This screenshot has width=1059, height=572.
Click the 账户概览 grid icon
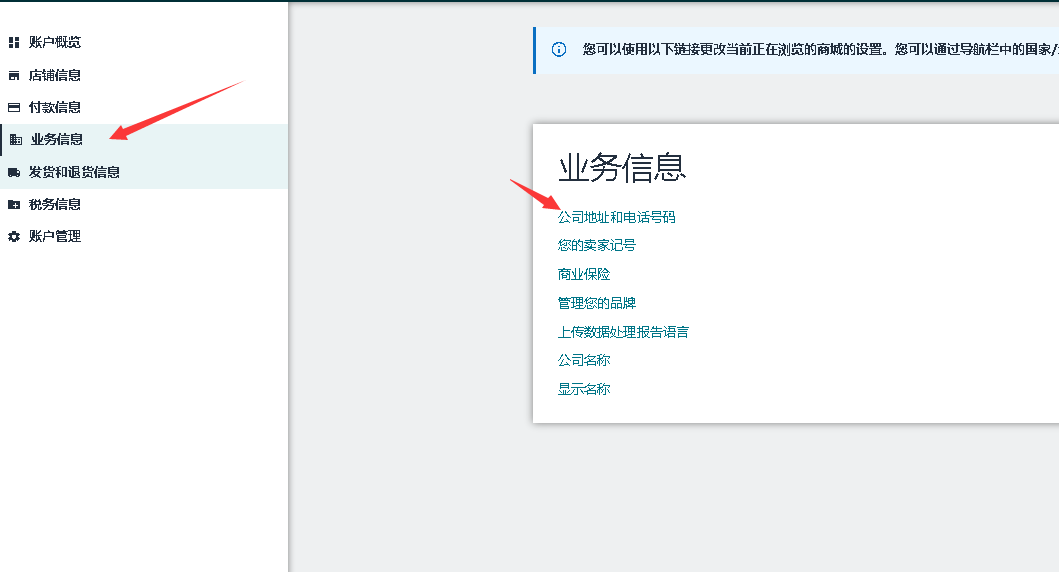coord(14,43)
